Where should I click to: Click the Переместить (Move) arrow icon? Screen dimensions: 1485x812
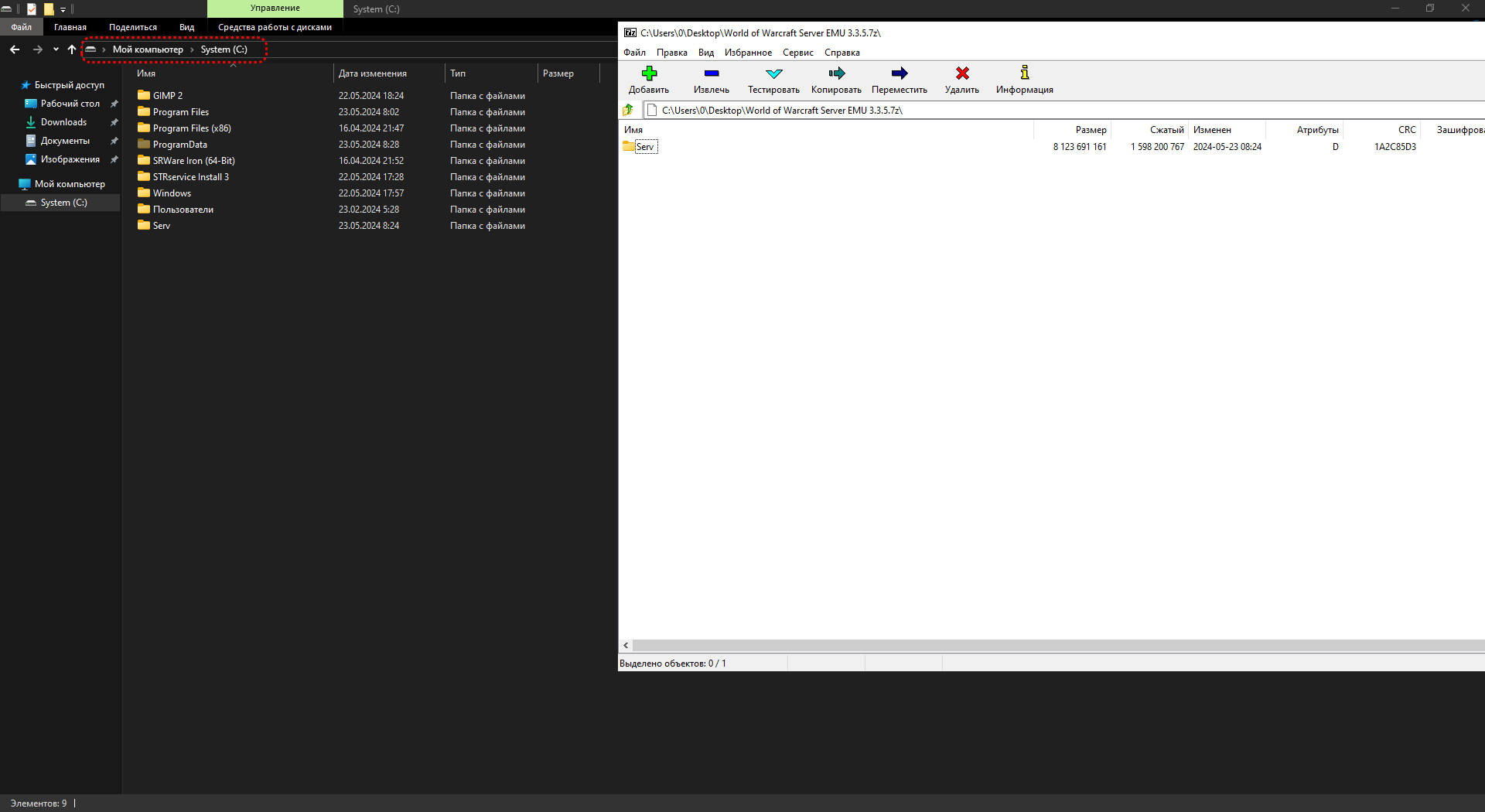[900, 73]
